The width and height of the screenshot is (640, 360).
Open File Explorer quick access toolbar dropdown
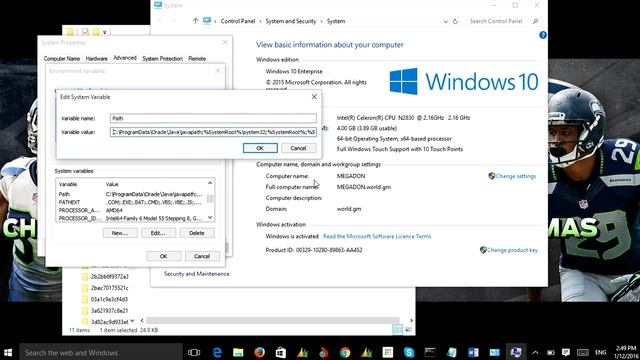point(105,32)
